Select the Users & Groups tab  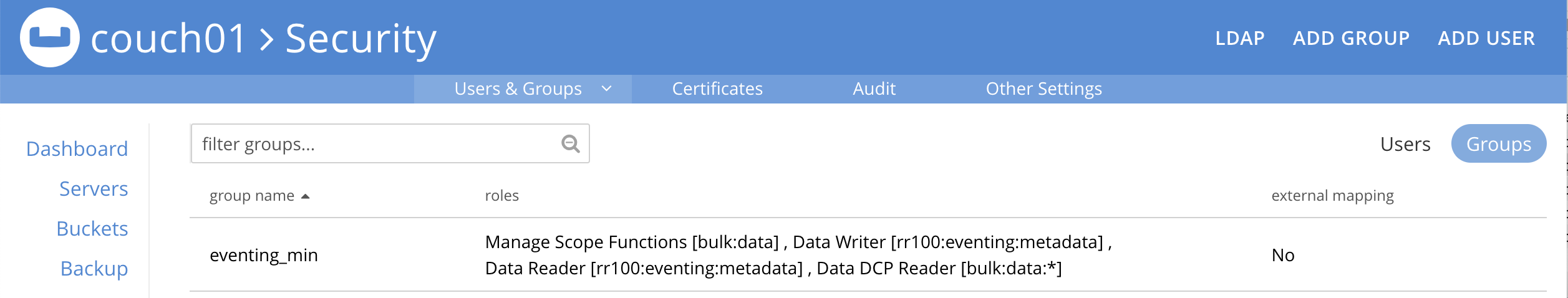tap(518, 89)
